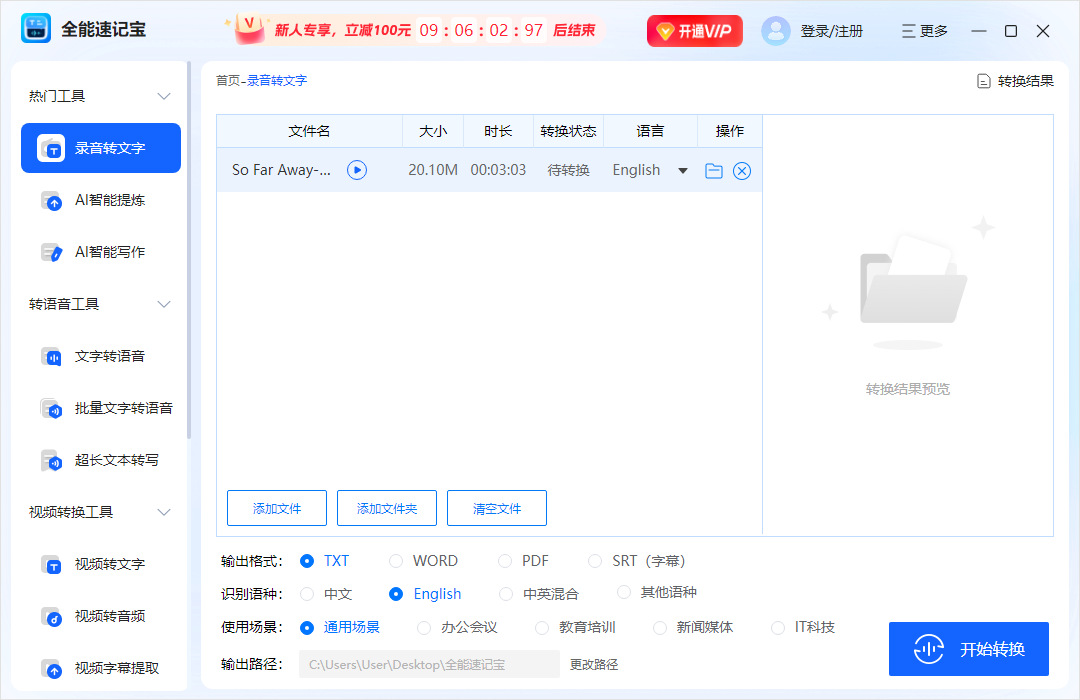This screenshot has width=1080, height=700.
Task: Click 添加文件 button
Action: [277, 508]
